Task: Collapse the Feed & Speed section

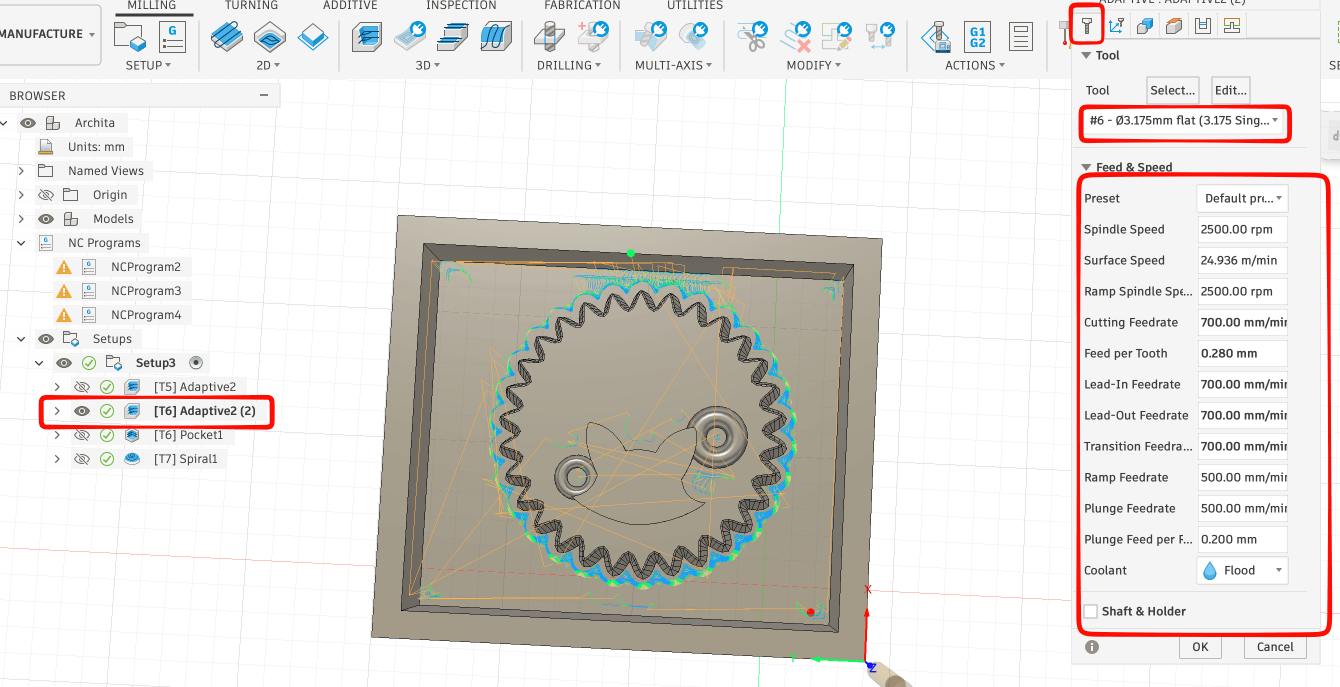Action: pos(1086,168)
